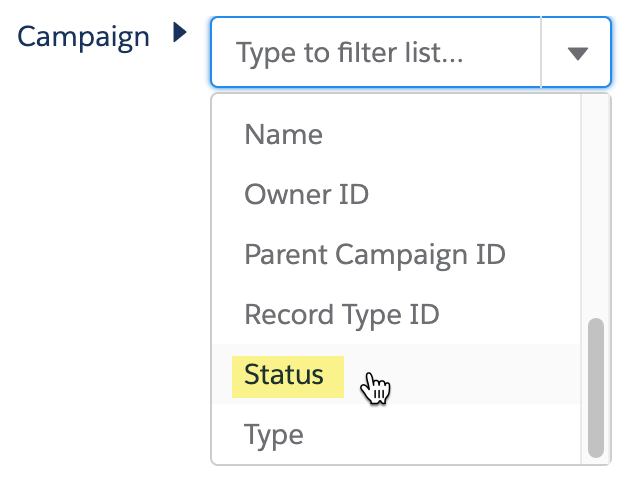The image size is (640, 480).
Task: Click the Campaign label text
Action: [x=83, y=37]
